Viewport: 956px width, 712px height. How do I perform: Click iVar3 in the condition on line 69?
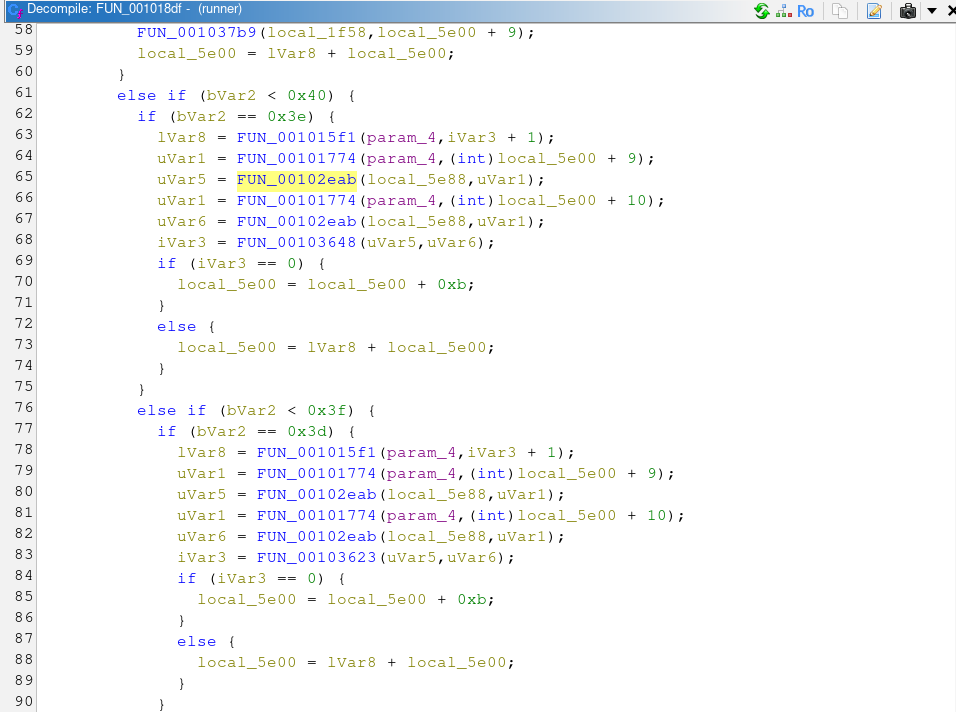pos(221,264)
